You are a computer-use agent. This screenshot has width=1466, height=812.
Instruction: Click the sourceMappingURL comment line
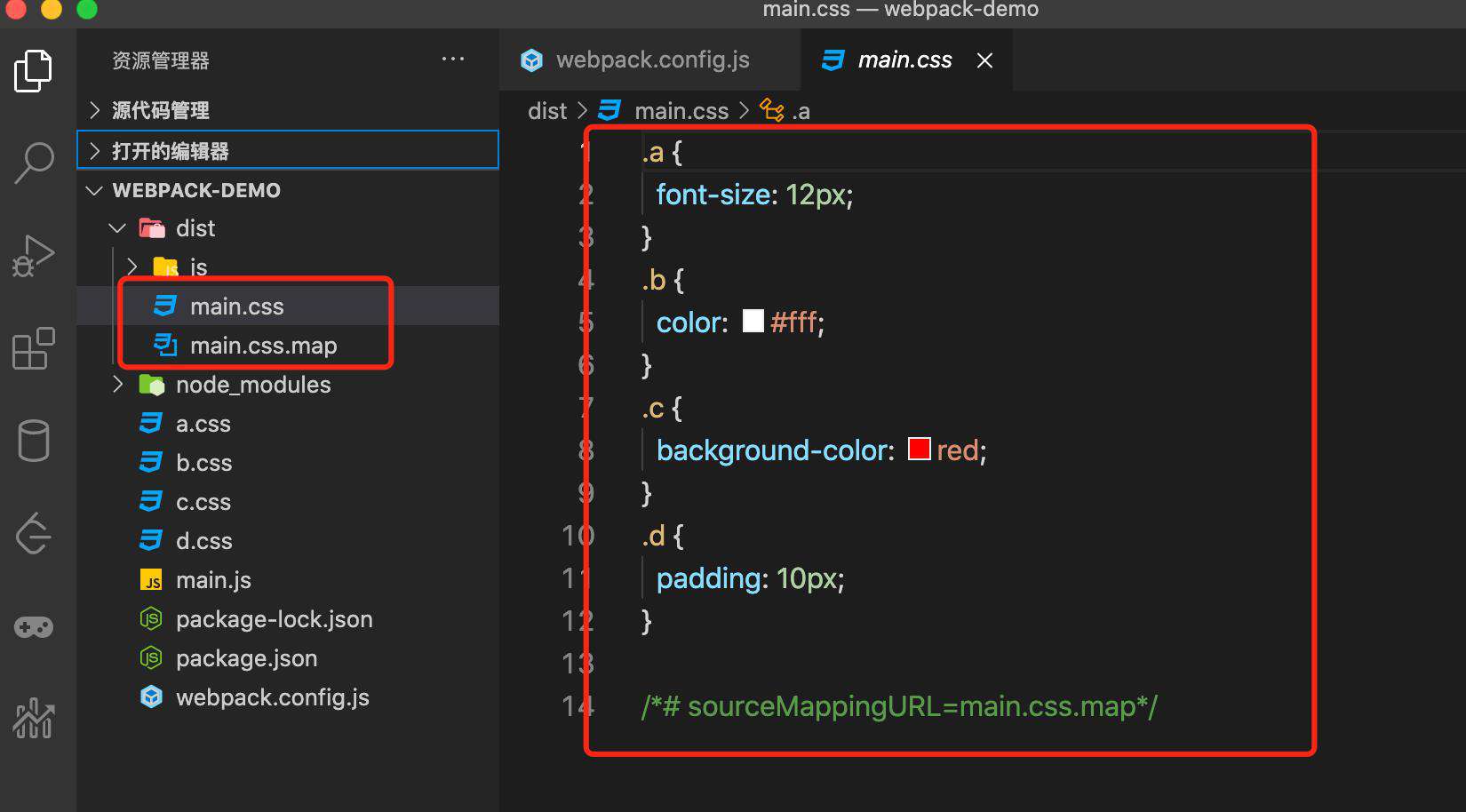pyautogui.click(x=899, y=706)
